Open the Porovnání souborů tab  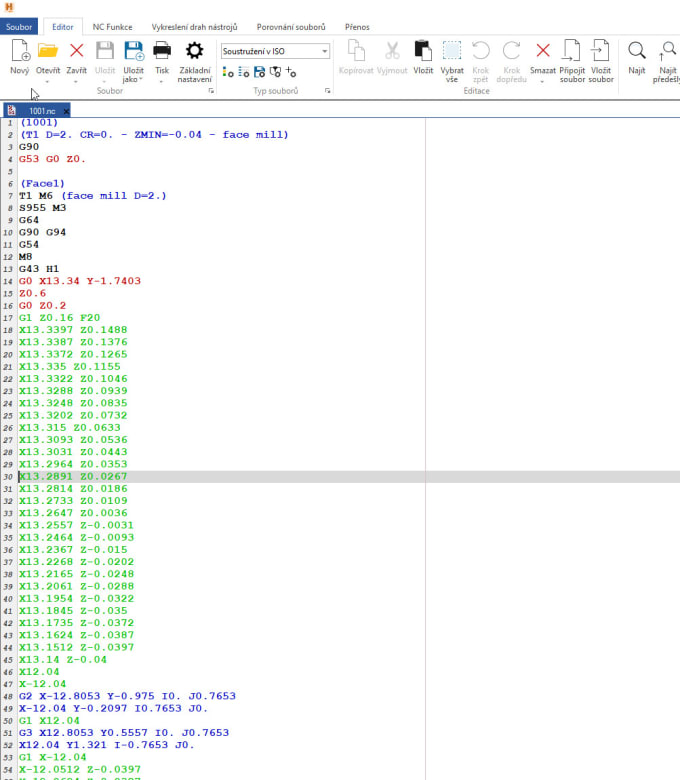[291, 27]
